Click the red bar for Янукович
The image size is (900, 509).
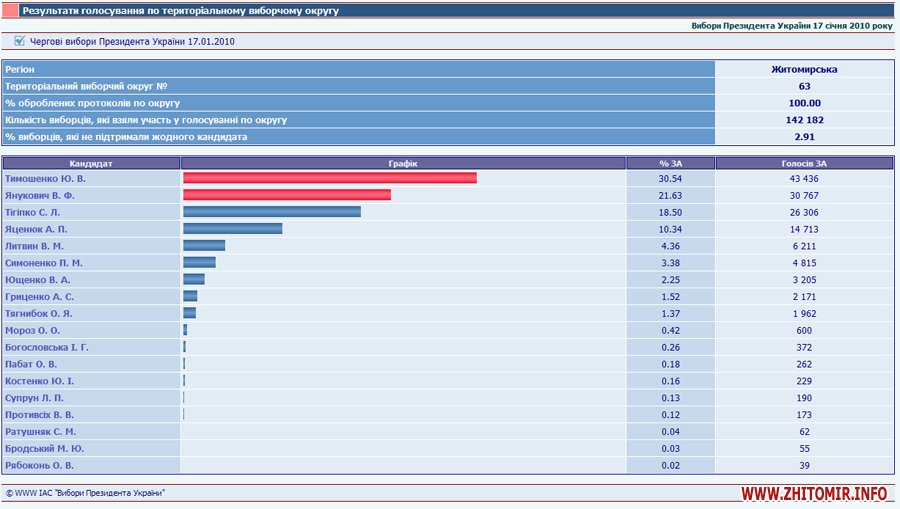286,195
